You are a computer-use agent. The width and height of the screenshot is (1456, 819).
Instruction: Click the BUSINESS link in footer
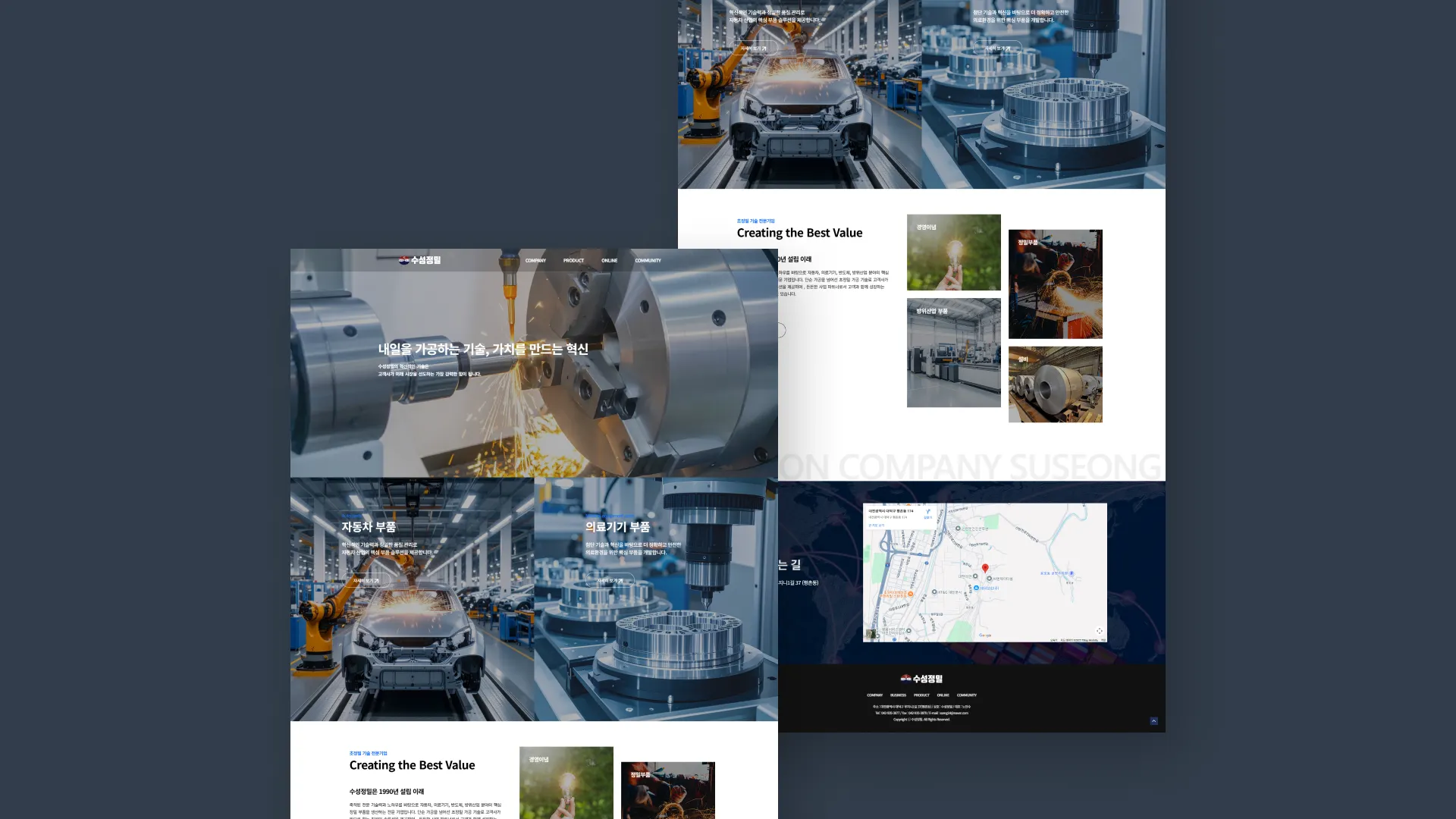click(x=898, y=695)
